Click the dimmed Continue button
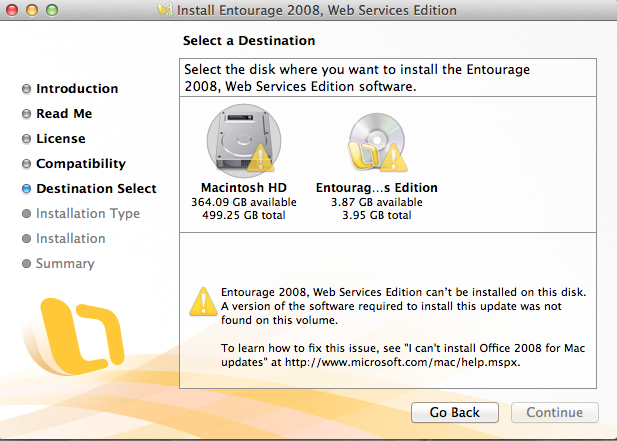Screen dimensions: 617x441 [555, 412]
